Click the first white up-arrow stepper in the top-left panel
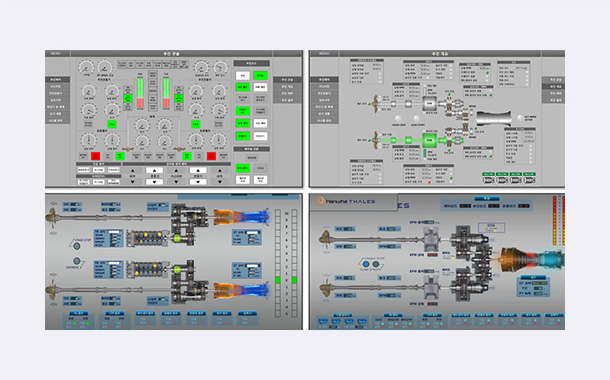This screenshot has width=610, height=380. coord(154,170)
